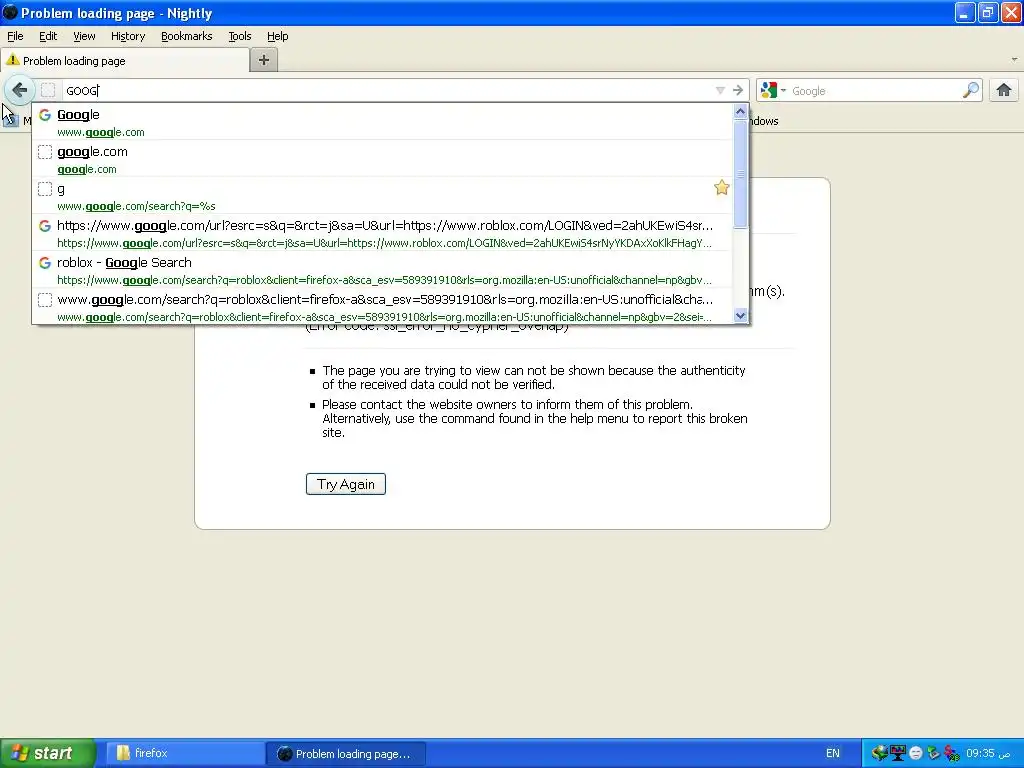Choose the Google www.google.com suggestion
This screenshot has height=768, width=1024.
point(382,122)
